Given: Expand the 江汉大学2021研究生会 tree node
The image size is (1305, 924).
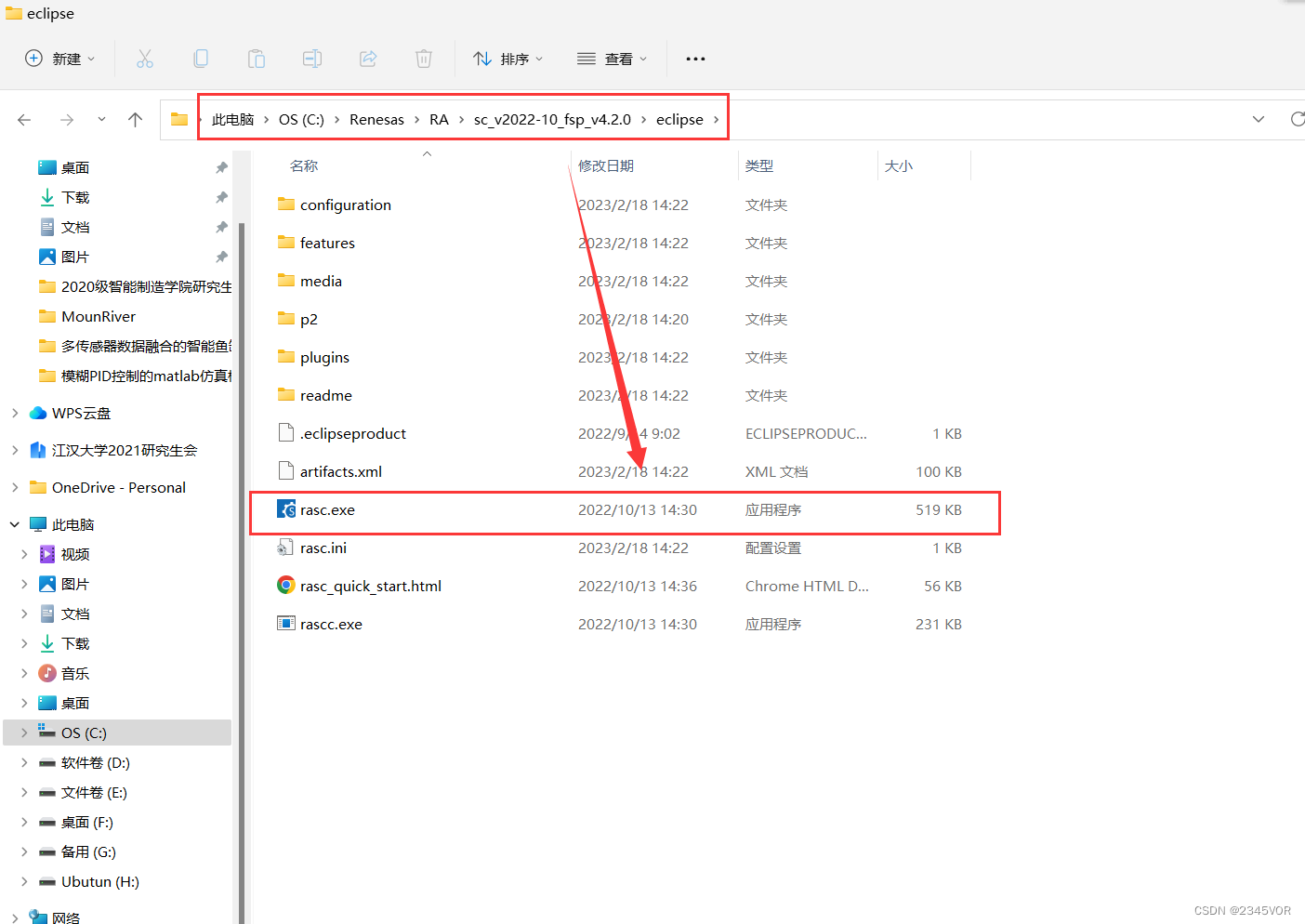Looking at the screenshot, I should pyautogui.click(x=15, y=450).
